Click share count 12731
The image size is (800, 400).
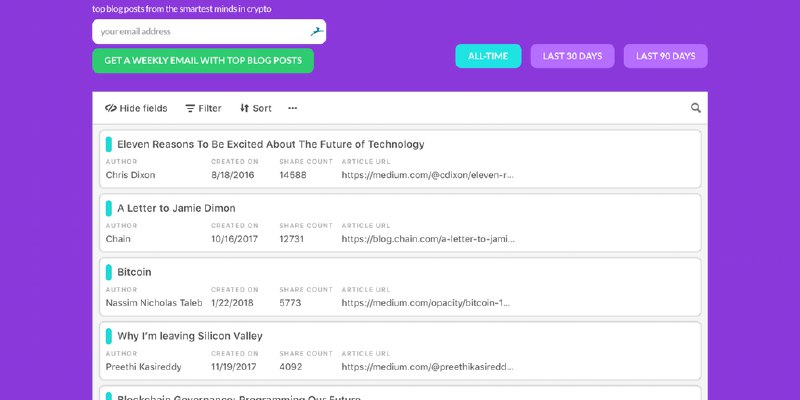point(292,239)
